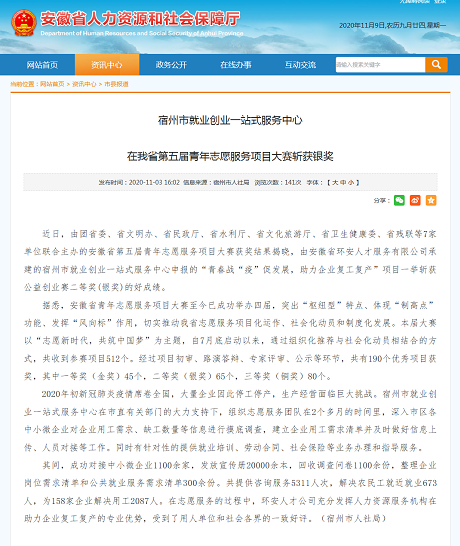460x546 pixels.
Task: Click the paragraph beginning 近日，由团省委
Action: 230,260
